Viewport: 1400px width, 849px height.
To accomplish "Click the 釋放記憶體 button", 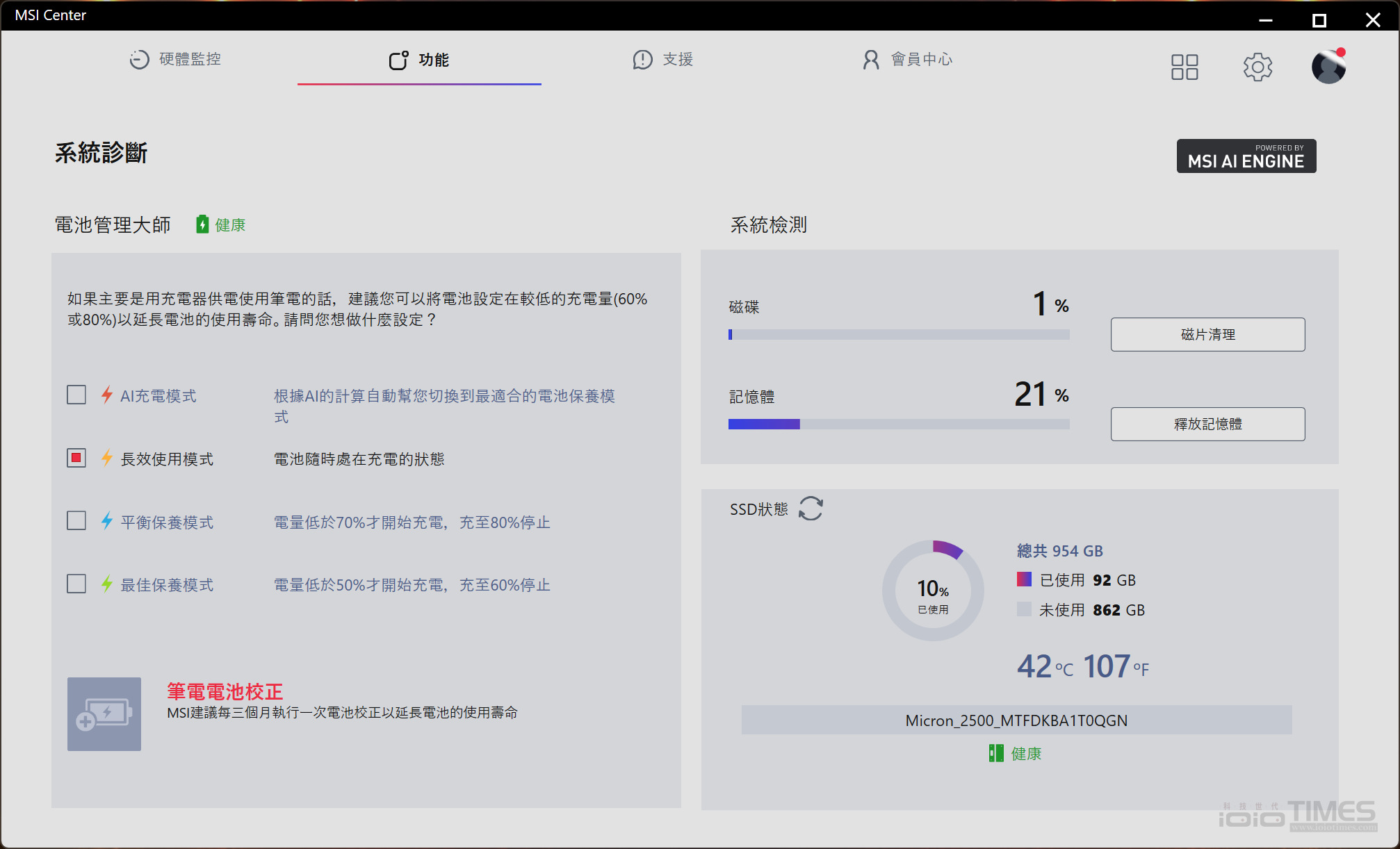I will [1207, 424].
